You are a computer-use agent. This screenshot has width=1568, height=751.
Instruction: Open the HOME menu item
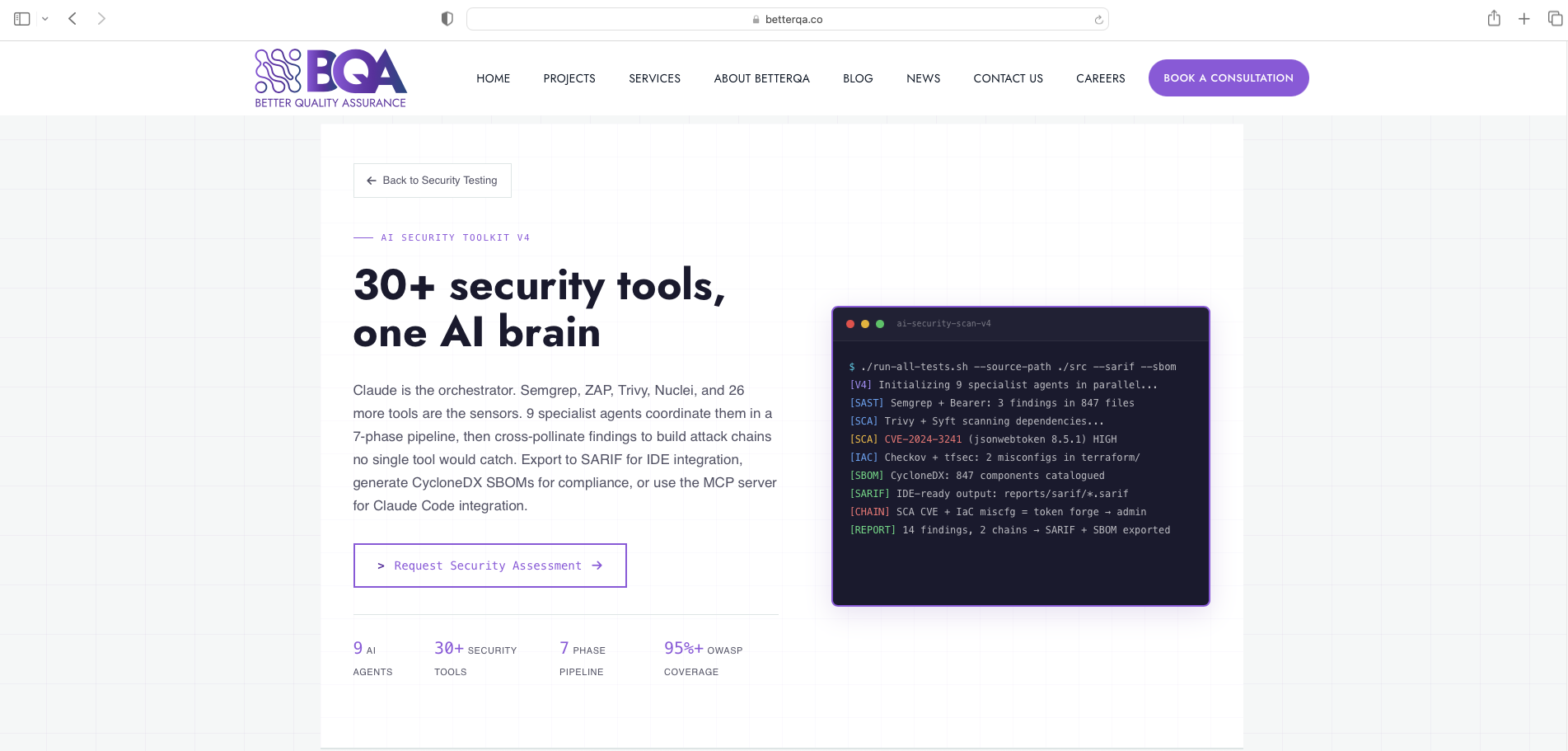(493, 78)
